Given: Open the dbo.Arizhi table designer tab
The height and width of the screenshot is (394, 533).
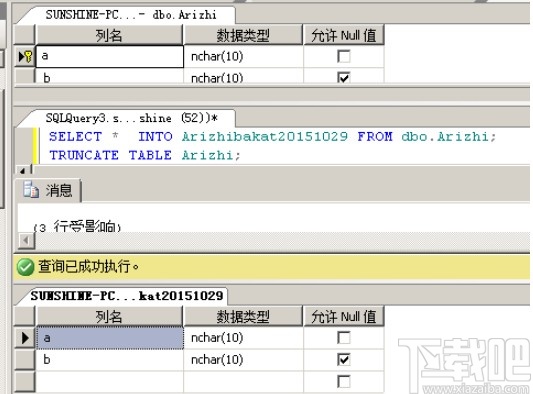Looking at the screenshot, I should [x=131, y=15].
